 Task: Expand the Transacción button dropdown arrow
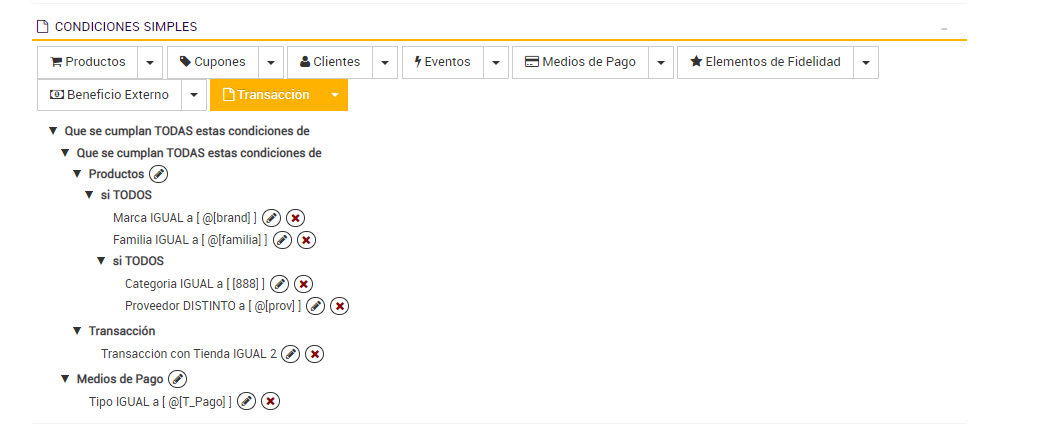click(335, 95)
